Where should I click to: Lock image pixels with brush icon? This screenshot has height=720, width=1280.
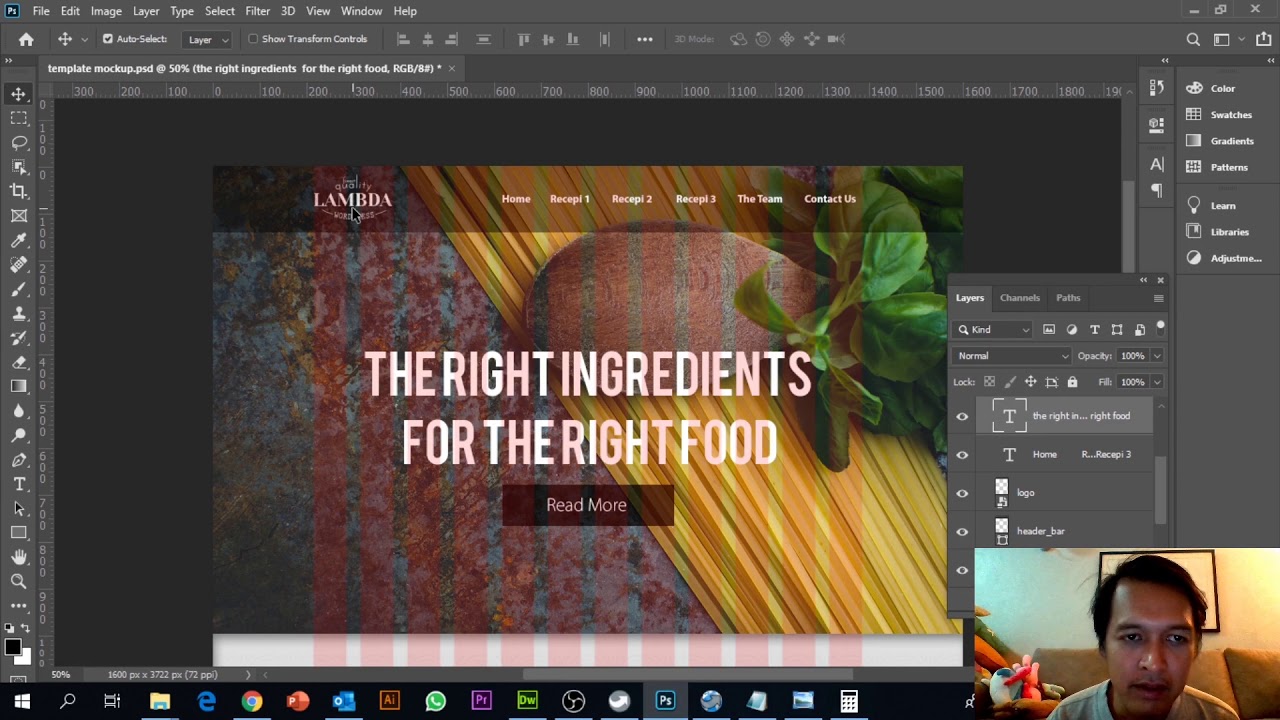[x=1010, y=382]
